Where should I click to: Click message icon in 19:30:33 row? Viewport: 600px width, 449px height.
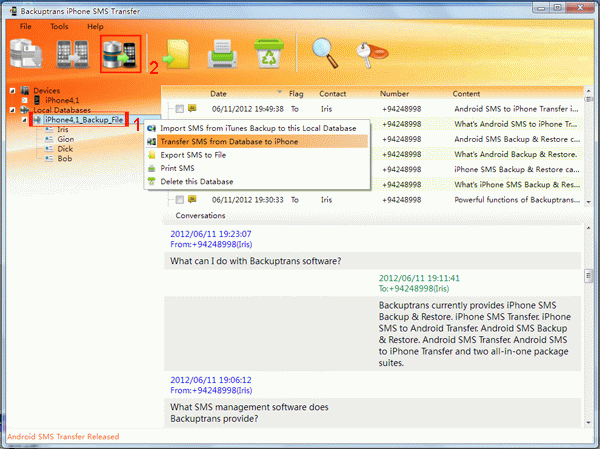[192, 199]
